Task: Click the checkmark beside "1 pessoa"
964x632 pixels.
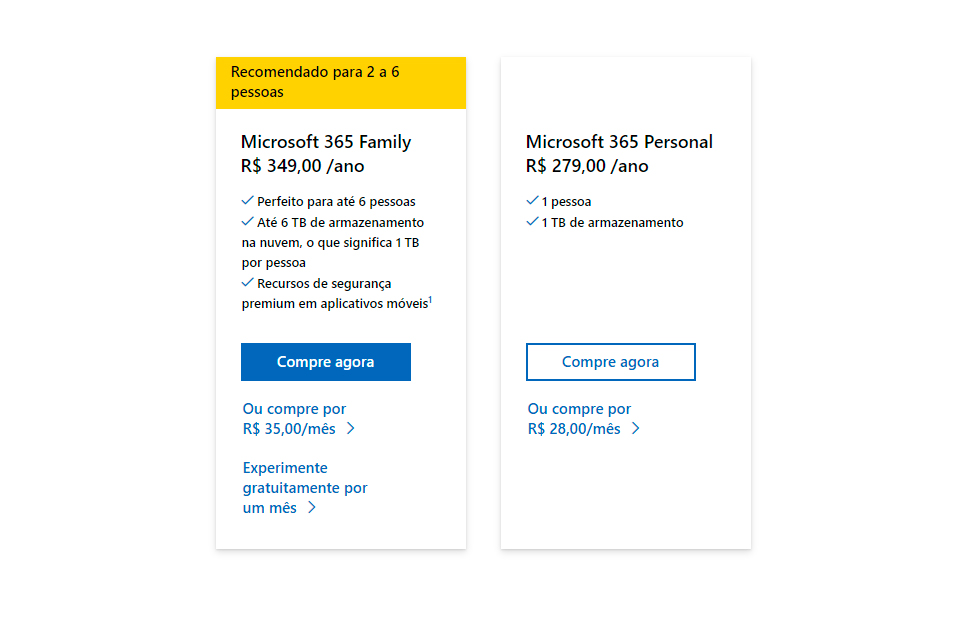Action: 532,200
